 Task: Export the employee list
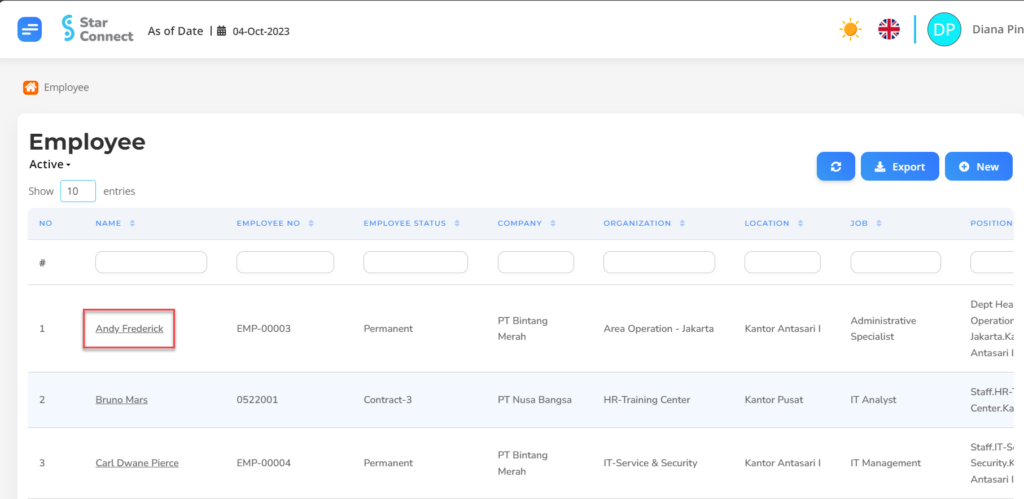900,167
